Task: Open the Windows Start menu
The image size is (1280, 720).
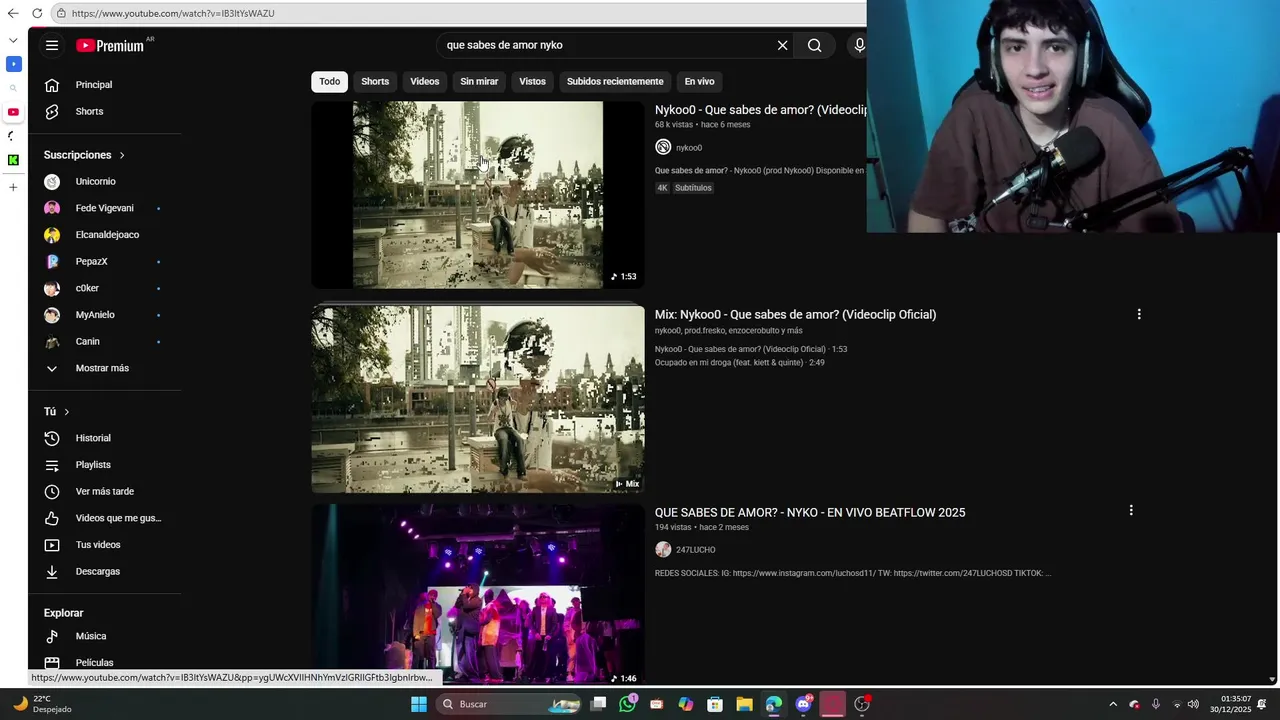Action: [419, 704]
